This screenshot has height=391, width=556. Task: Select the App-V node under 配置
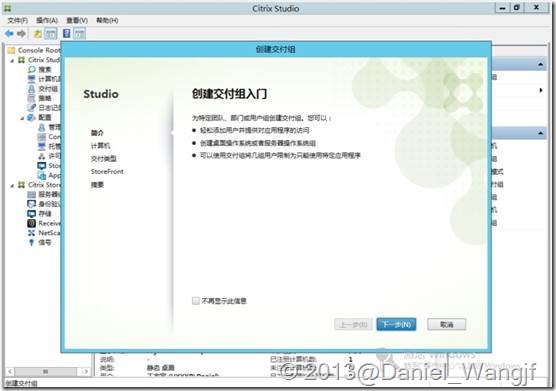pos(49,175)
